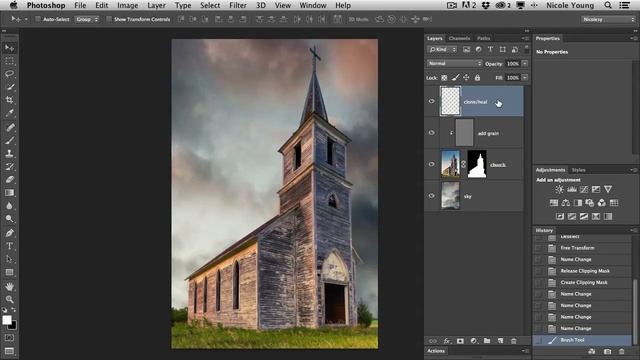Select the Rectangular Marquee tool
Viewport: 640px width, 360px height.
tap(9, 61)
